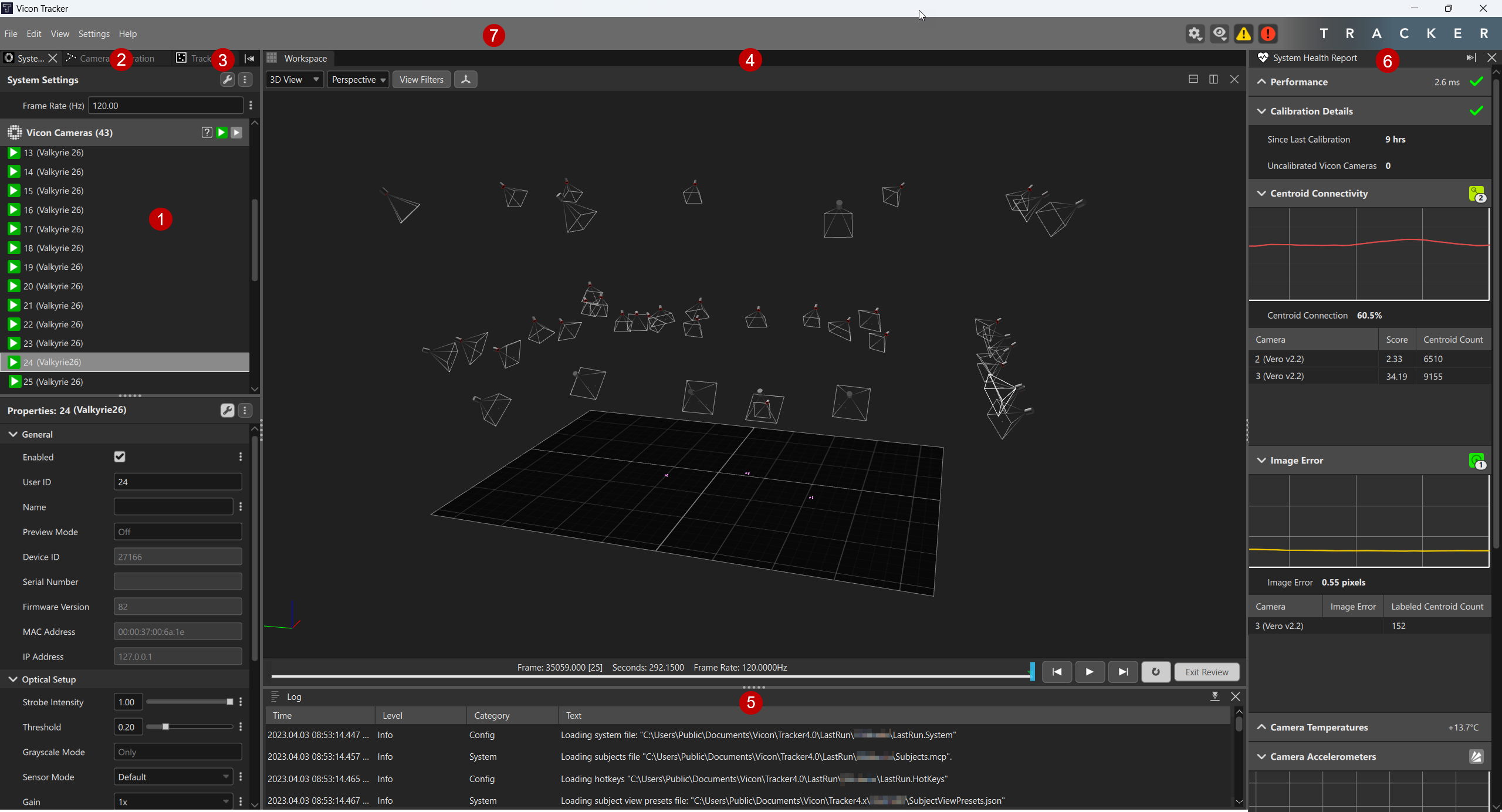The image size is (1502, 812).
Task: Click the Centroid Connectivity status badge icon
Action: point(1477,194)
